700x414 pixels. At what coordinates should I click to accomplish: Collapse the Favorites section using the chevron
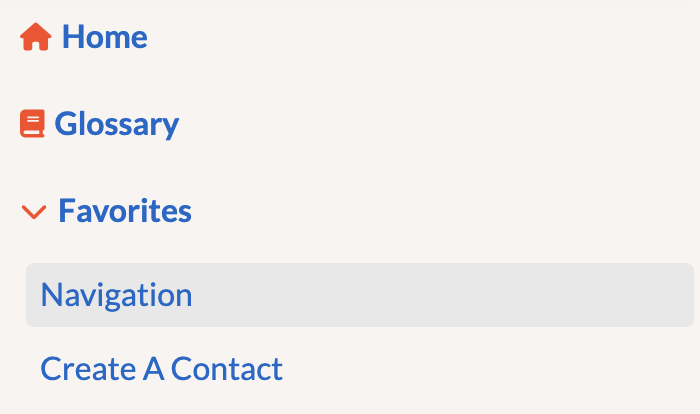pos(34,212)
